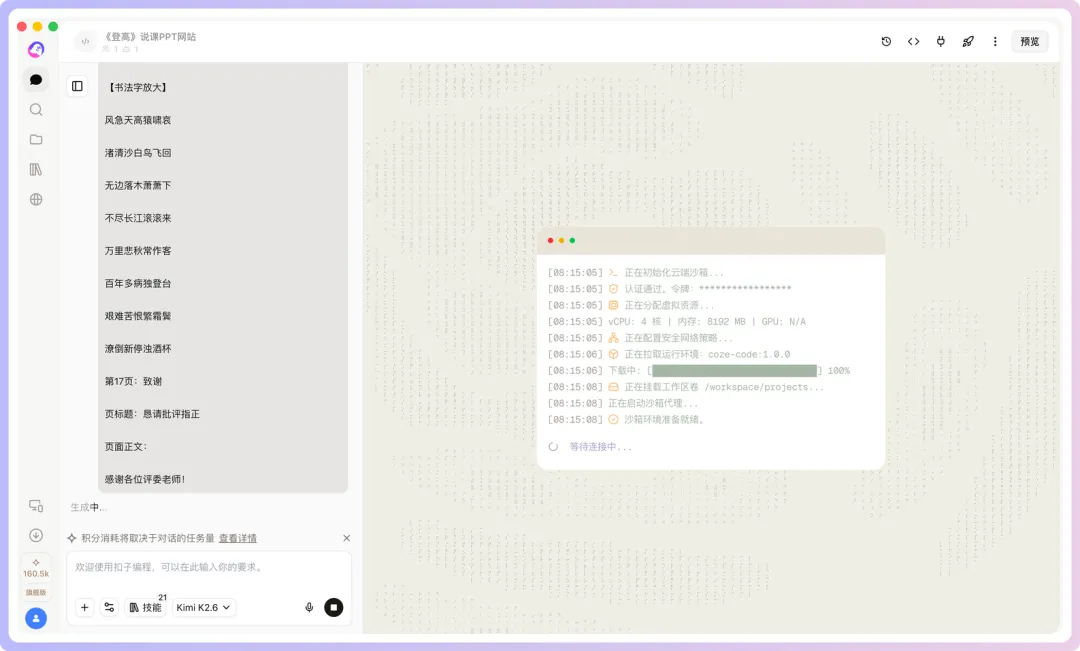Click the download progress bar at 100%

[x=734, y=371]
